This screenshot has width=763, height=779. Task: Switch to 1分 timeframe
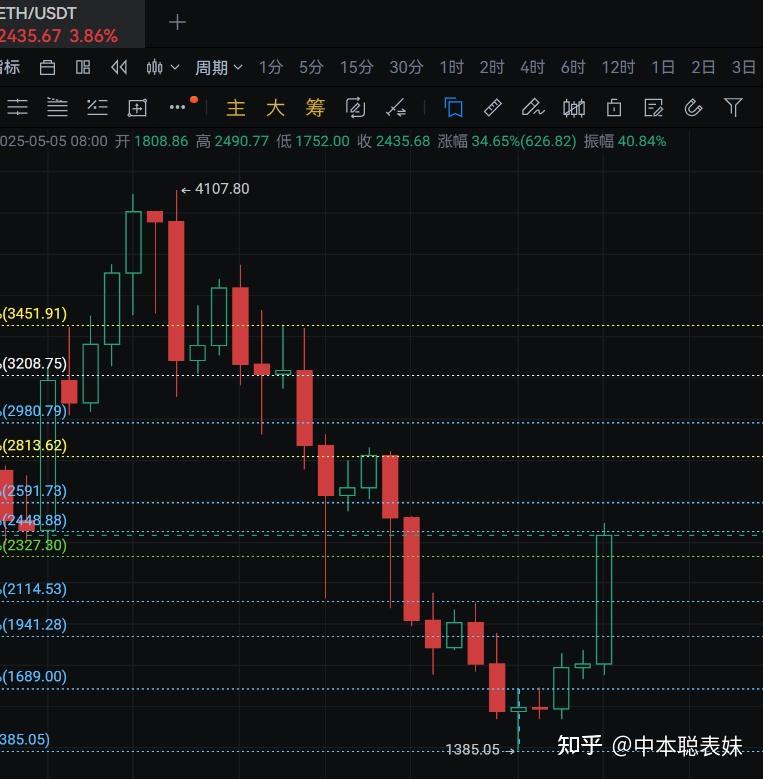click(271, 67)
